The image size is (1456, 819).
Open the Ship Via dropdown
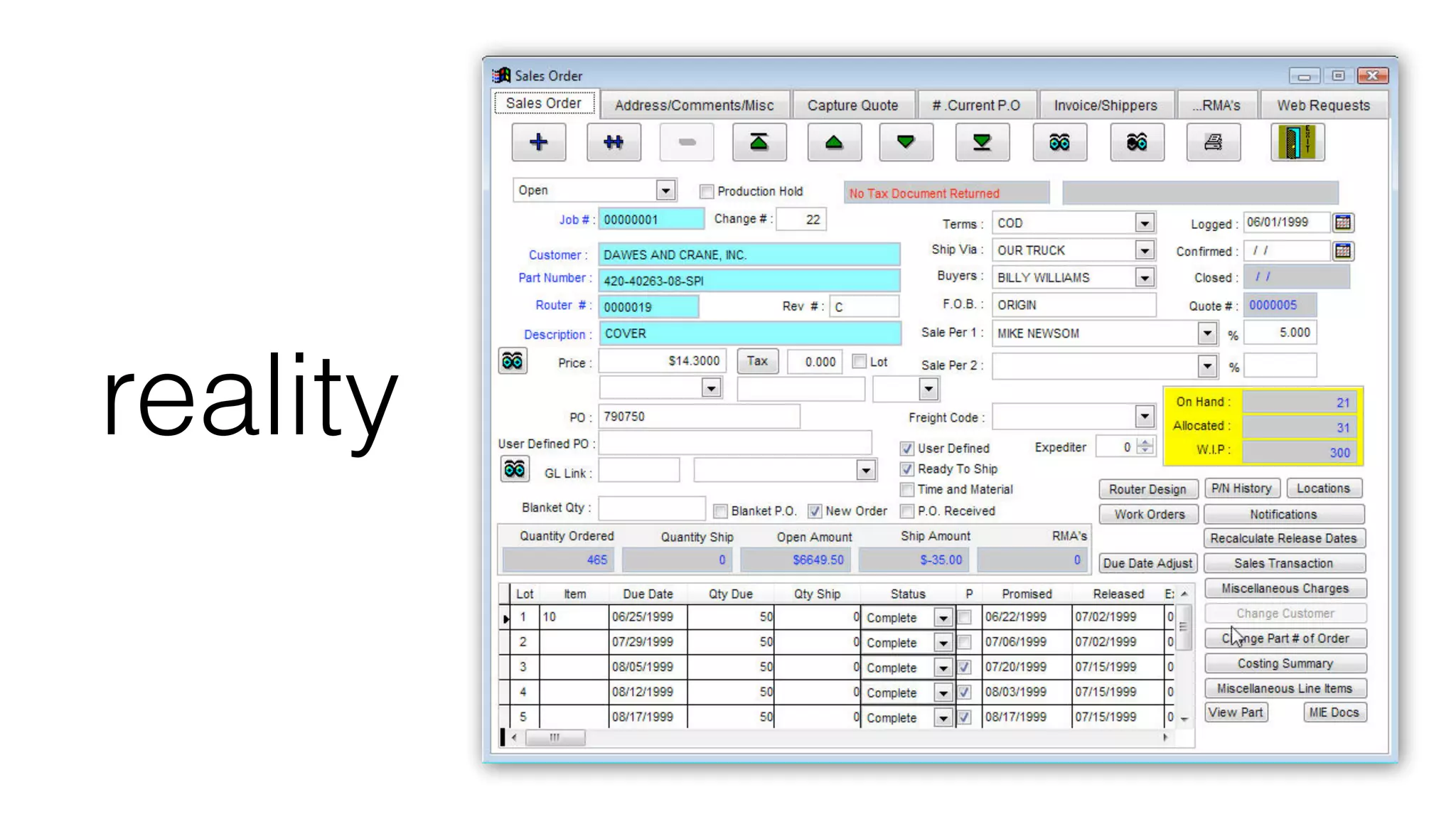(1144, 250)
